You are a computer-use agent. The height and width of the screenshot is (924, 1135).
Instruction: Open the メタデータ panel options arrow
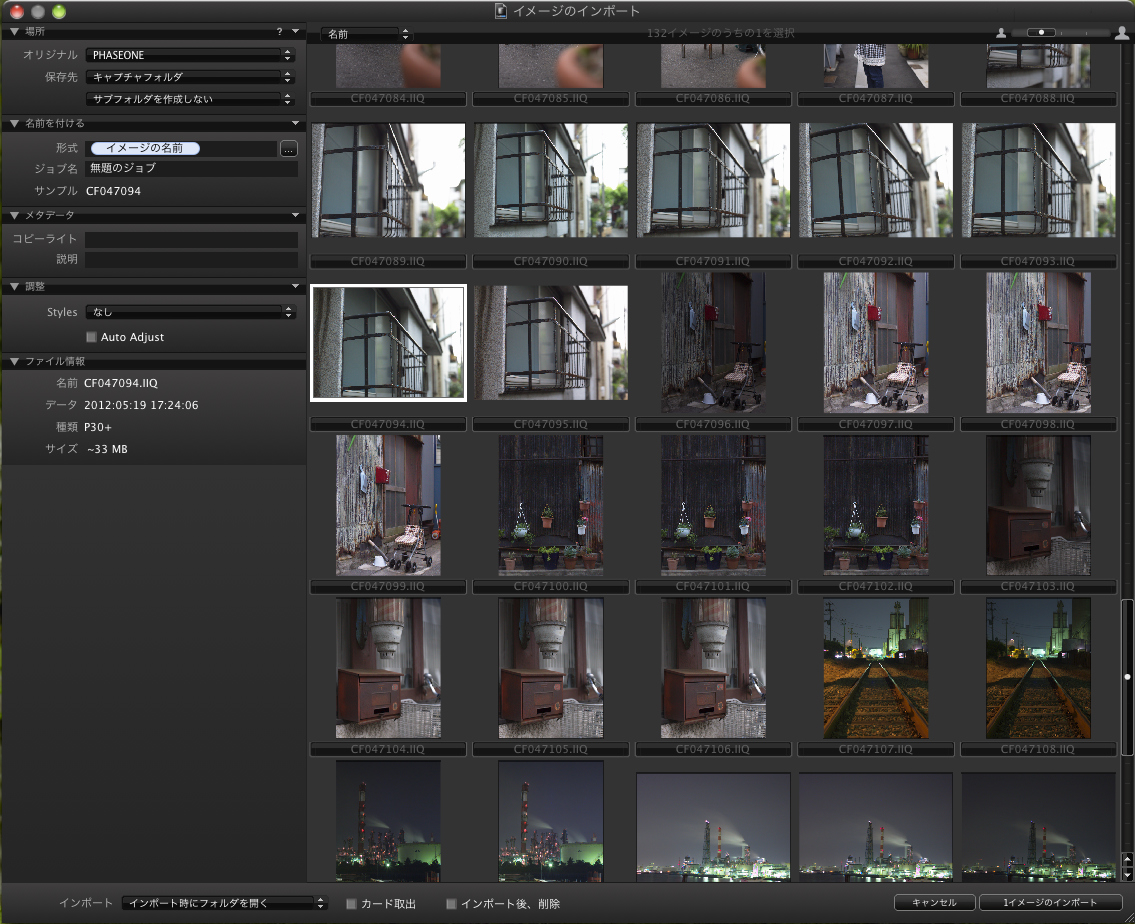(x=295, y=216)
